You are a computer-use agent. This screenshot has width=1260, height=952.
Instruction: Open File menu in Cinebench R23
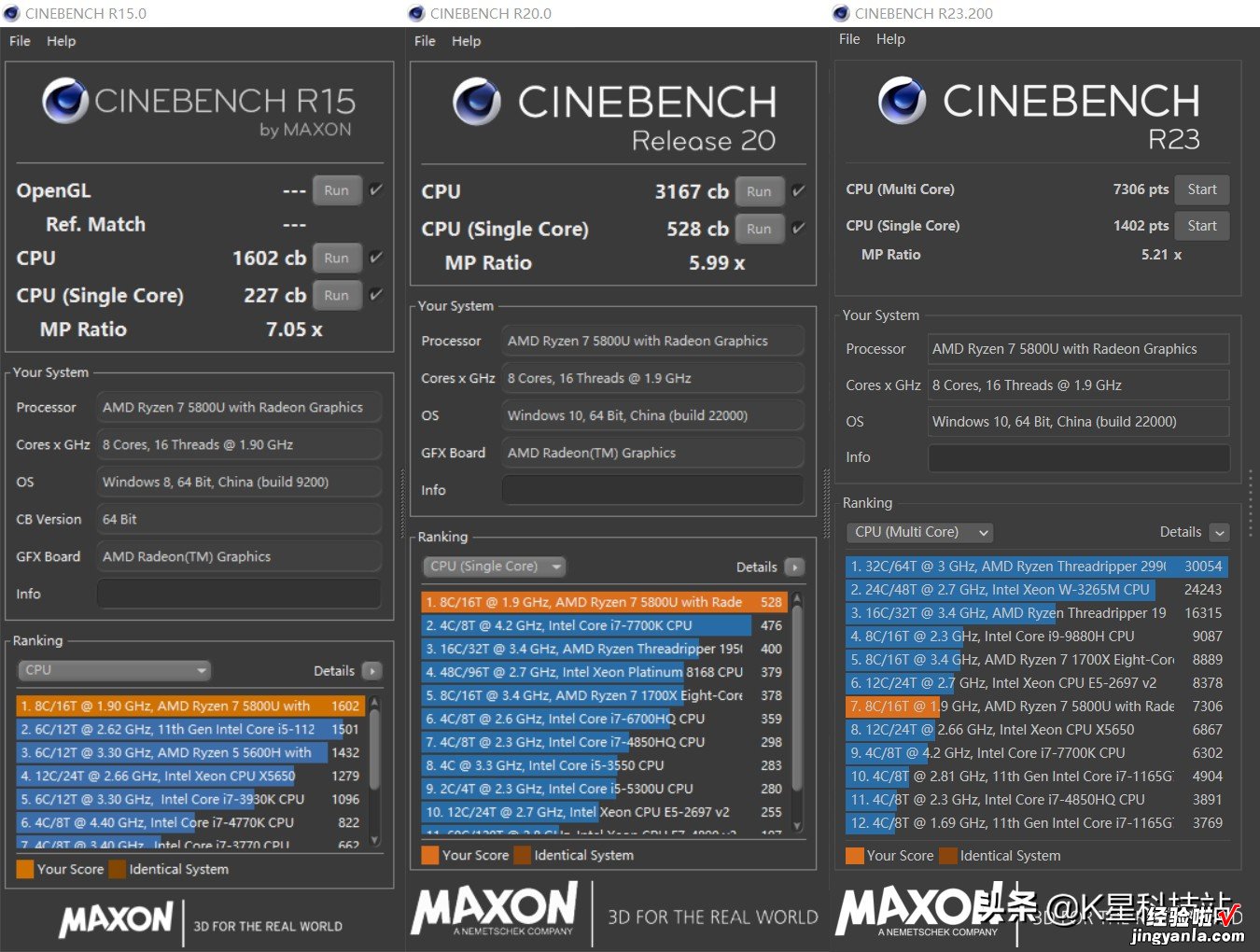849,39
